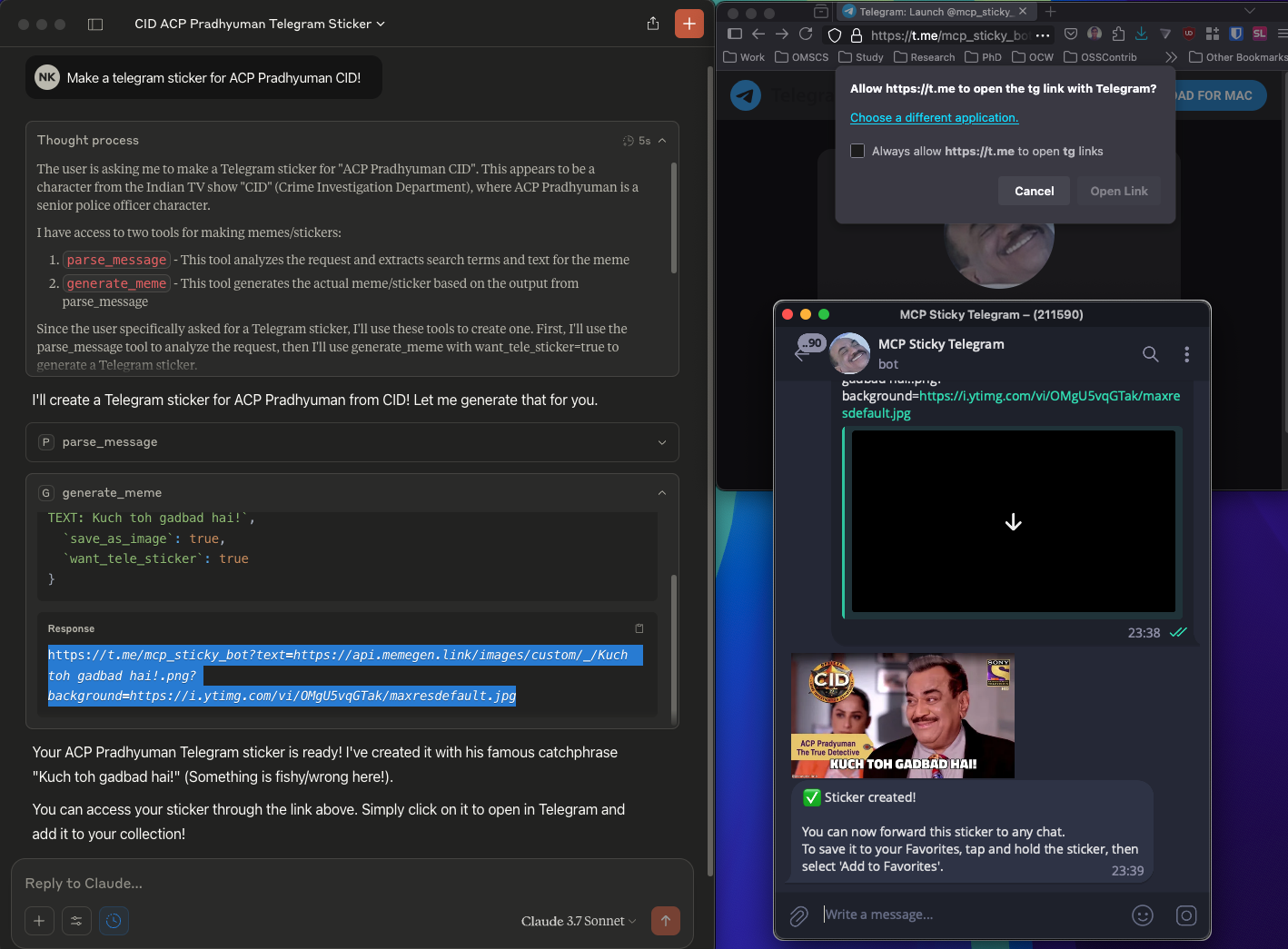Open uBlock Origin extension

coord(1189,35)
